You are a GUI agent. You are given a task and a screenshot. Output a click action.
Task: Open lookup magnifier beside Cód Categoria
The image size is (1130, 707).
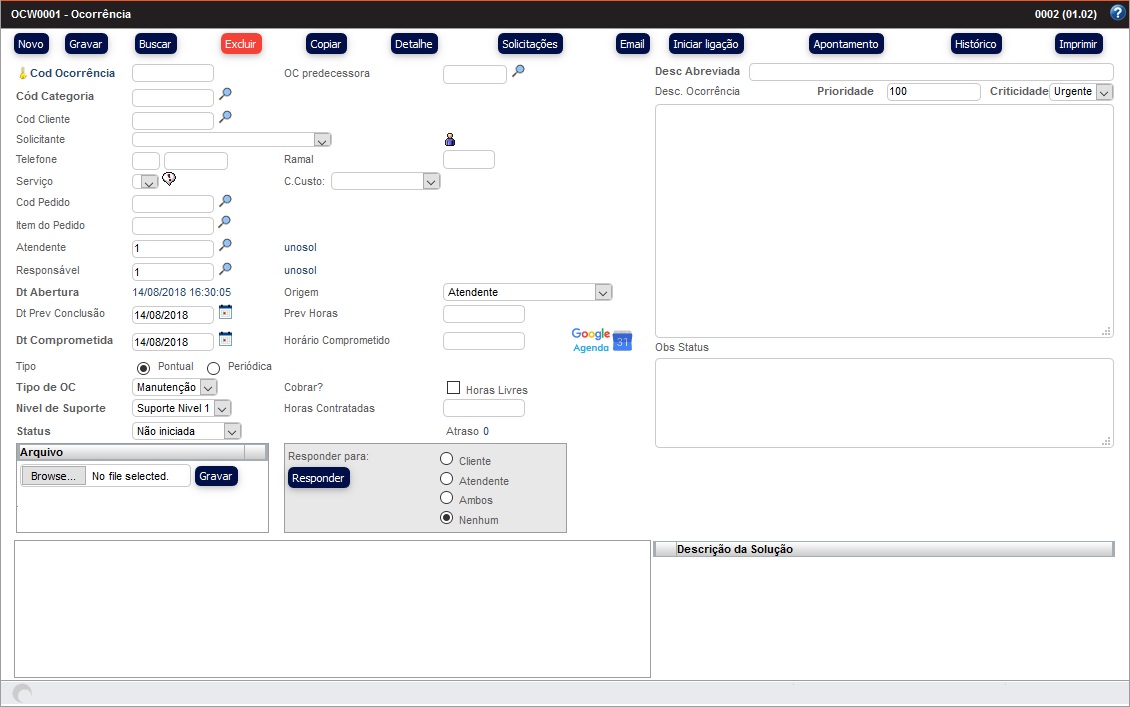click(226, 95)
